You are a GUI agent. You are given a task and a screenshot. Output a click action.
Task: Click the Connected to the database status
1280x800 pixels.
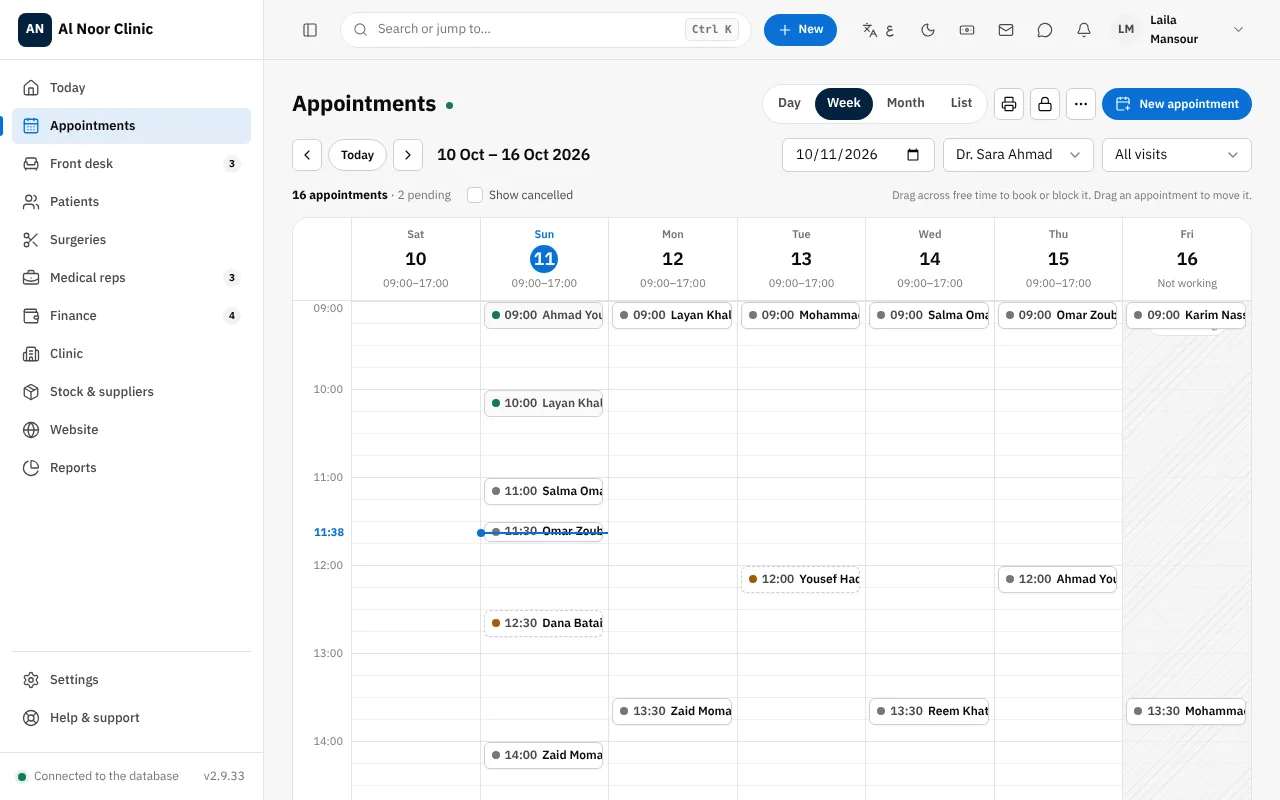coord(98,776)
